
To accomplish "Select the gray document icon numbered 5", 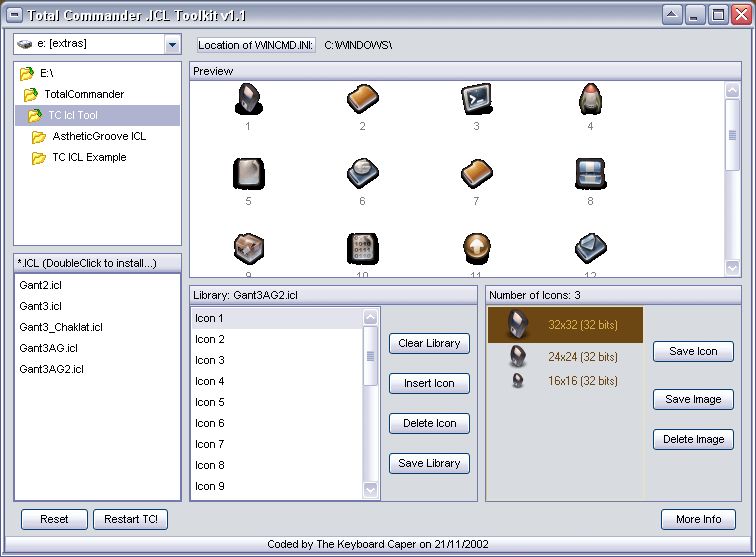I will pyautogui.click(x=249, y=174).
